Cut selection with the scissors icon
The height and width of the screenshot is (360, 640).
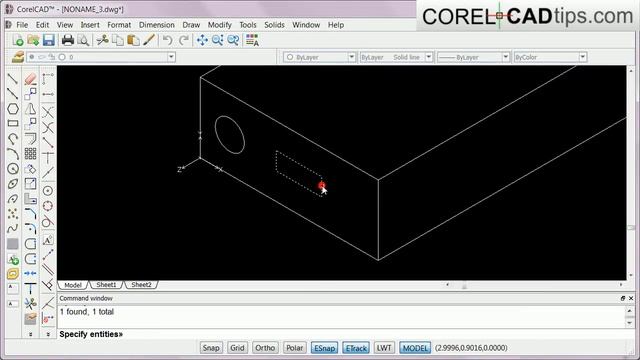[102, 40]
